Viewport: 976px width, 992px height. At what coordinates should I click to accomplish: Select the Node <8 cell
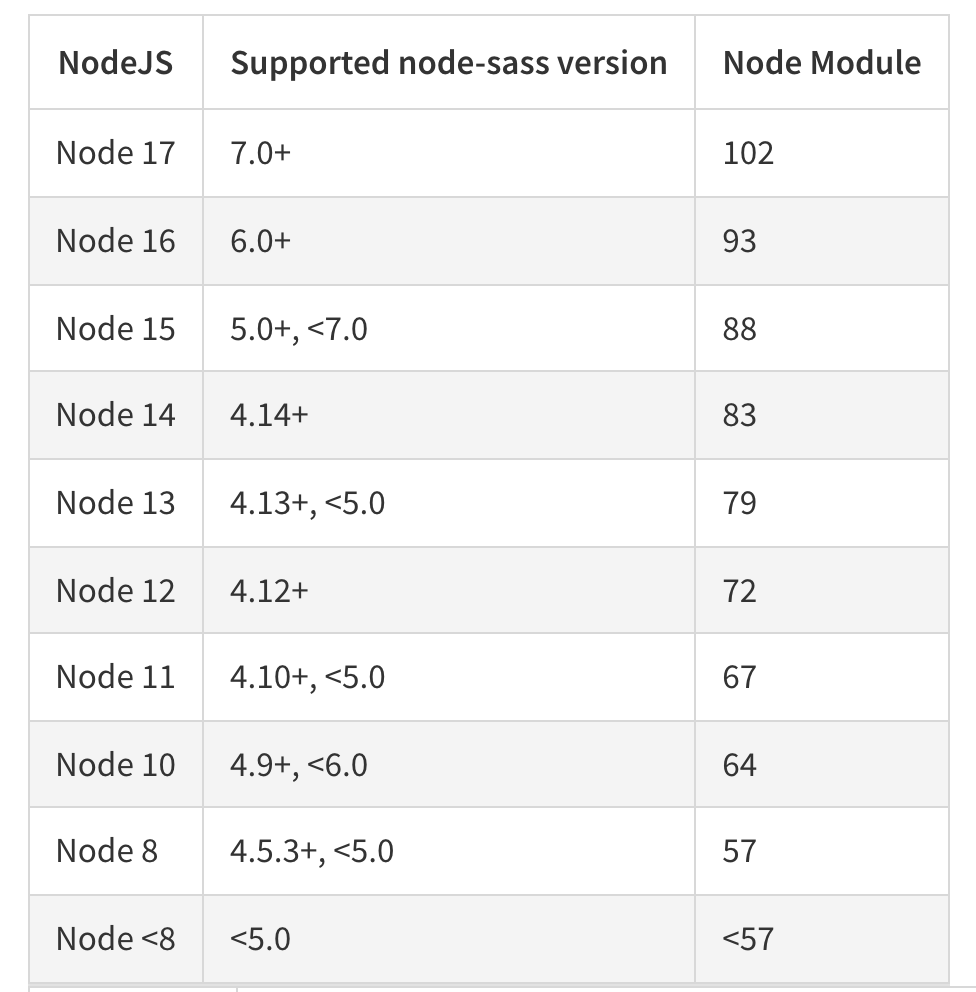coord(116,939)
